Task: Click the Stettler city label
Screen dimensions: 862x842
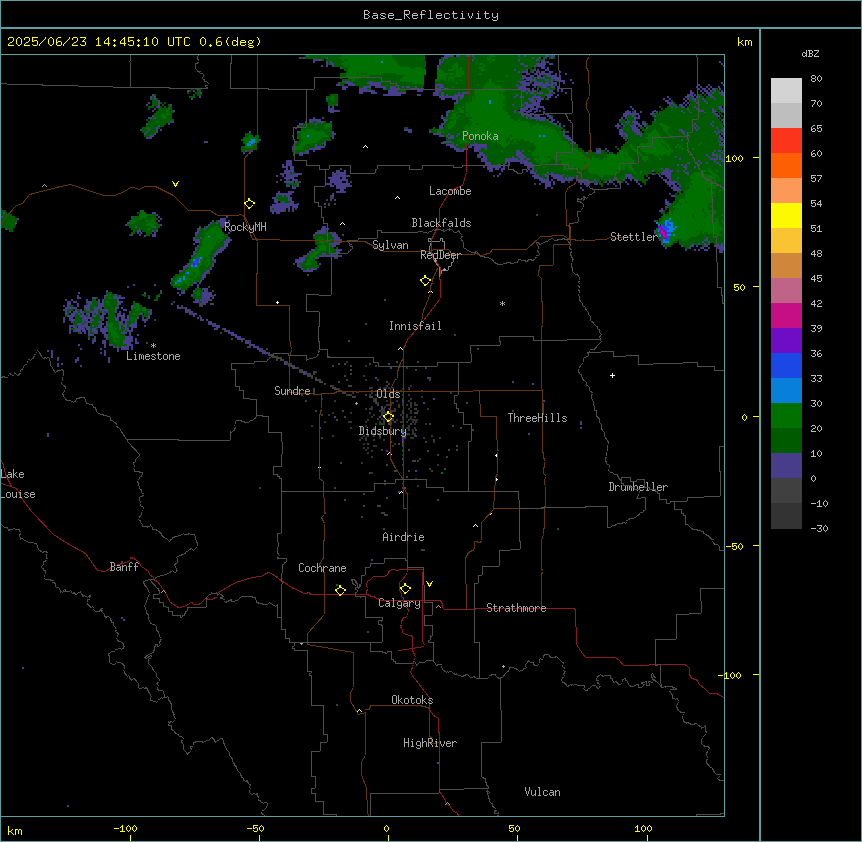Action: coord(633,237)
